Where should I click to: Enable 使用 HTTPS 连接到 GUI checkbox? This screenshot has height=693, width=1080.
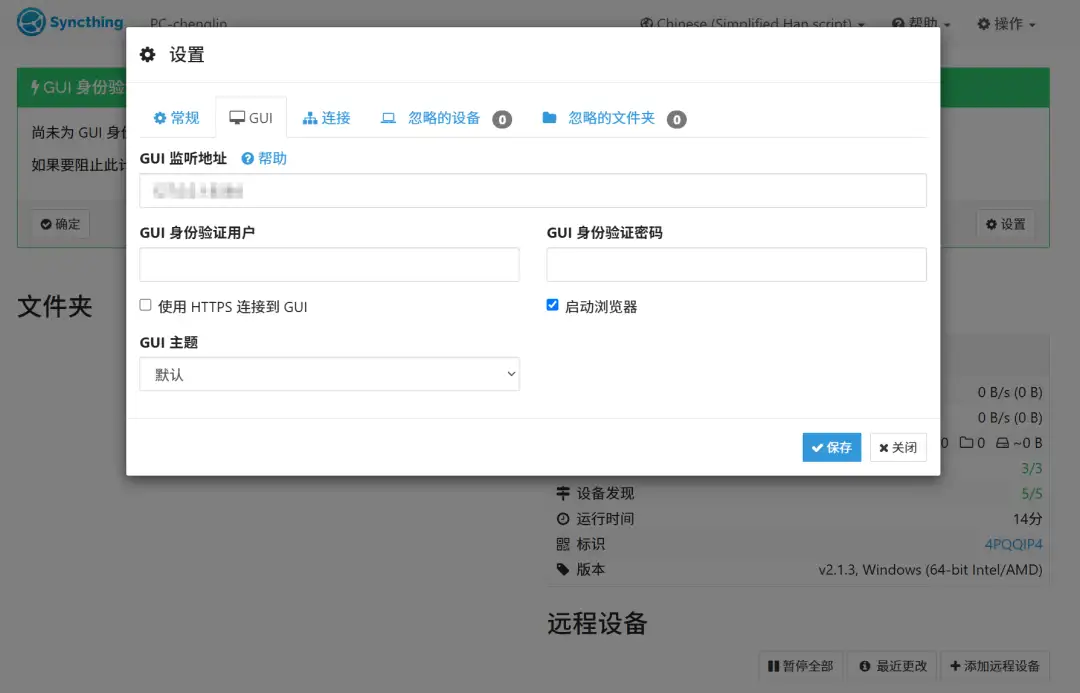pyautogui.click(x=145, y=305)
